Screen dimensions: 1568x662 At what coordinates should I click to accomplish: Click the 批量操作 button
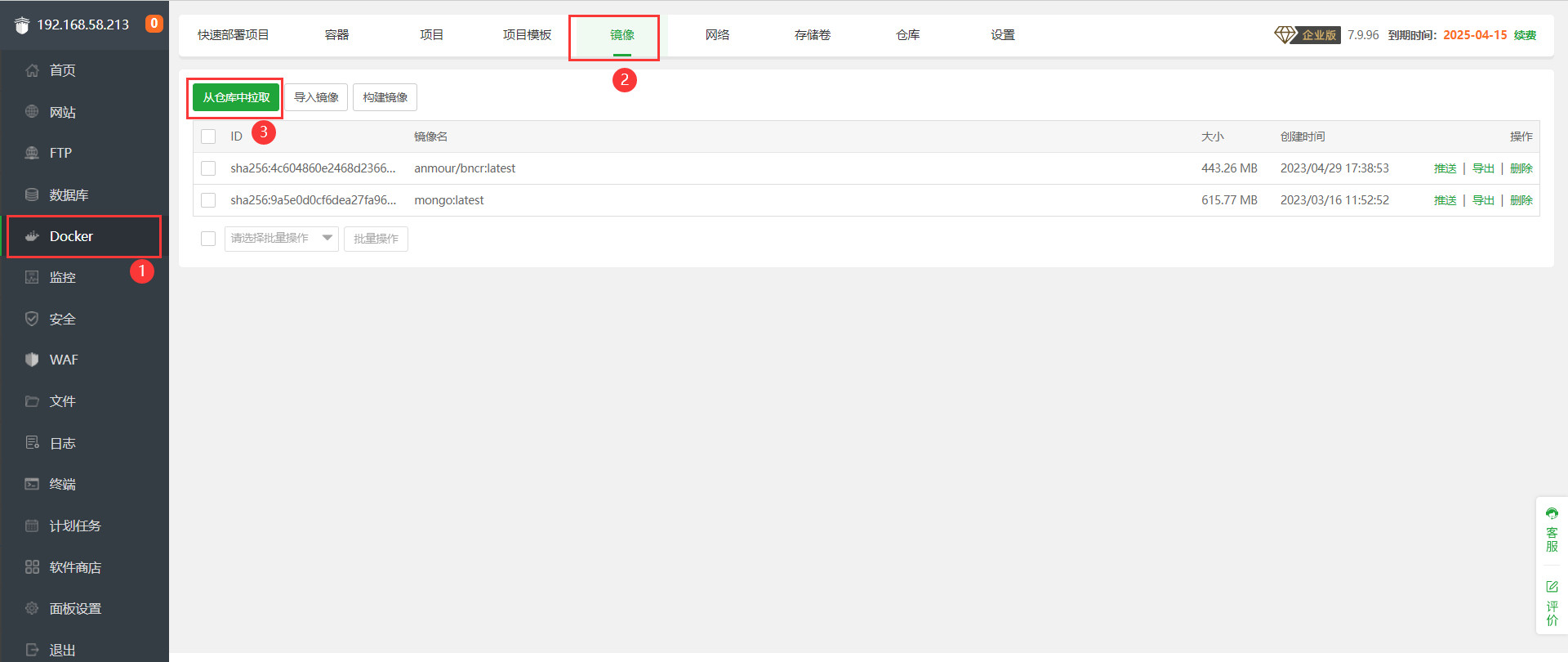tap(376, 239)
